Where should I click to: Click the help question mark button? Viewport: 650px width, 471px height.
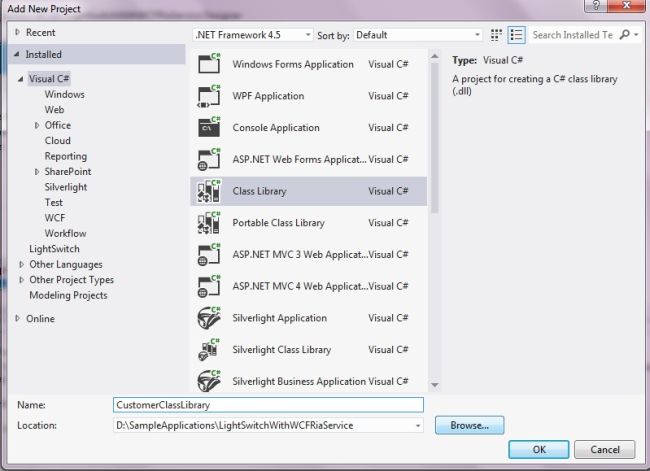point(596,6)
